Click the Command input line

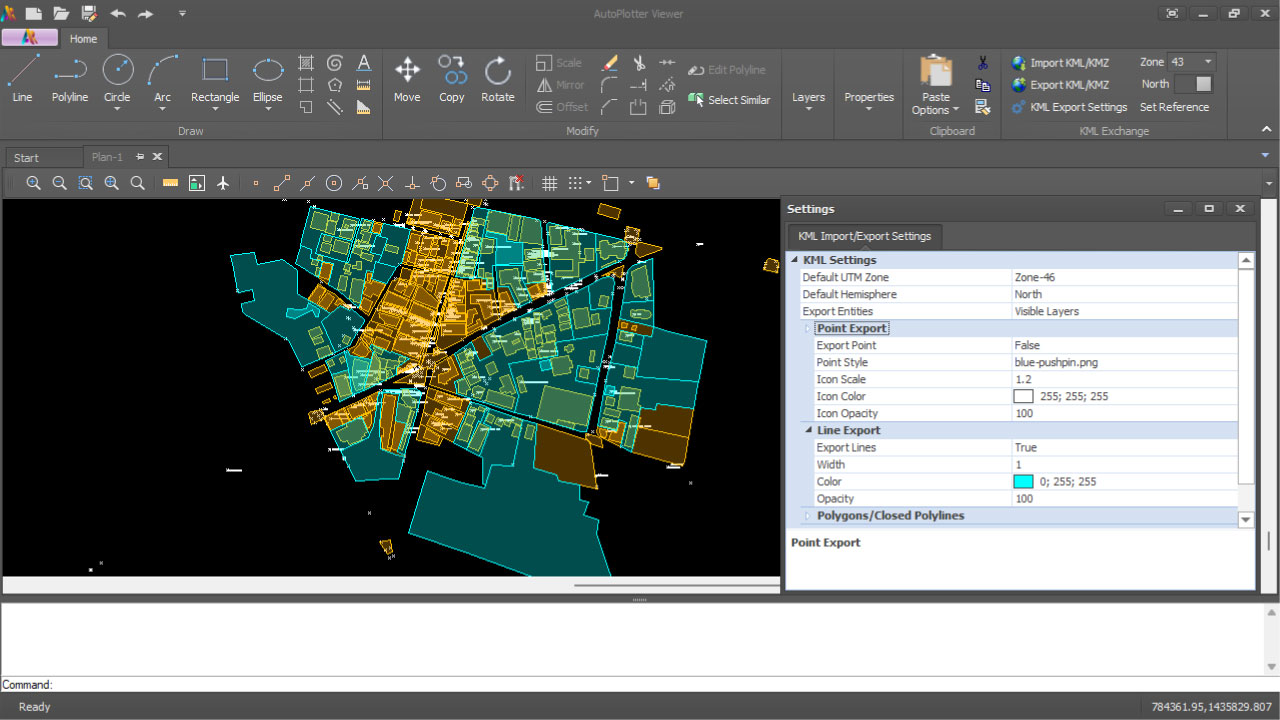[640, 685]
